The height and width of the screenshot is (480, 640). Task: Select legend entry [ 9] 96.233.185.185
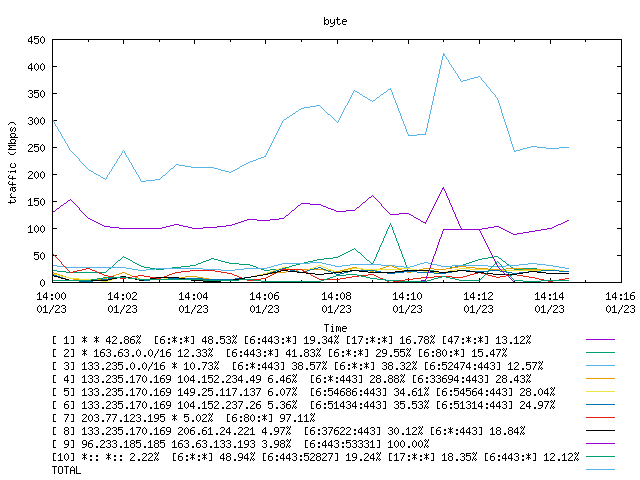[x=240, y=444]
